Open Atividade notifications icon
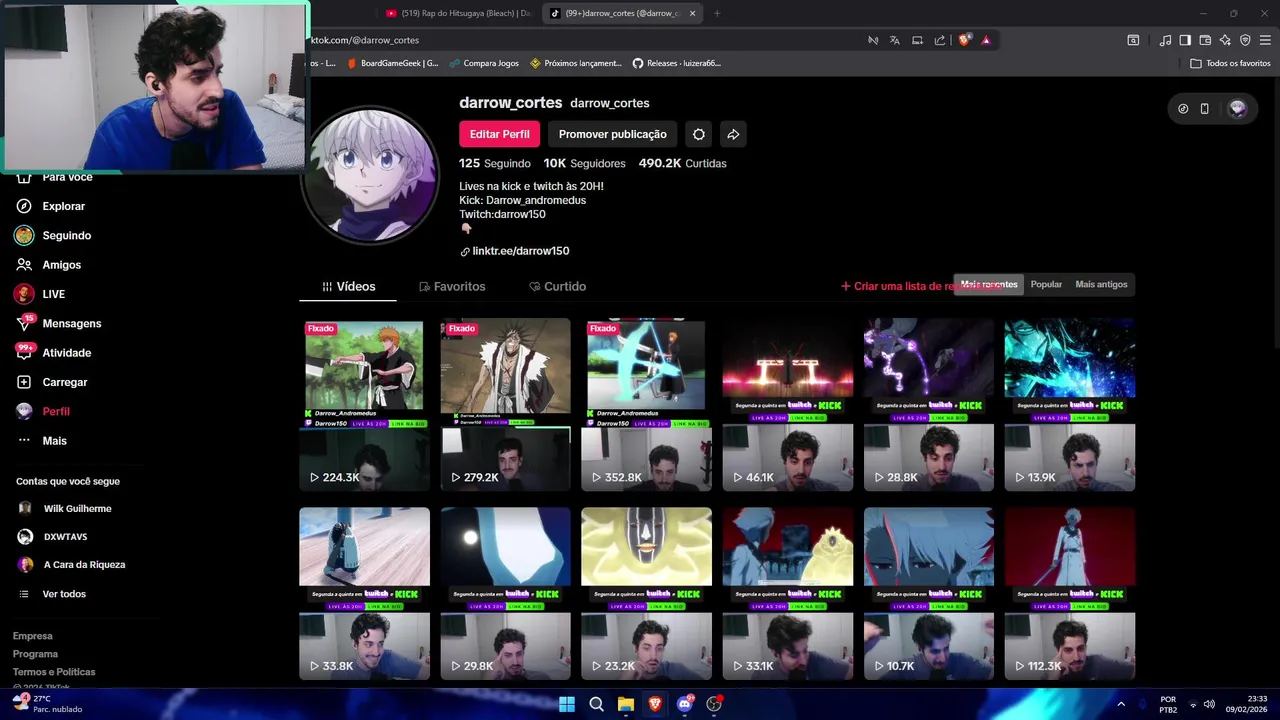 click(x=24, y=352)
